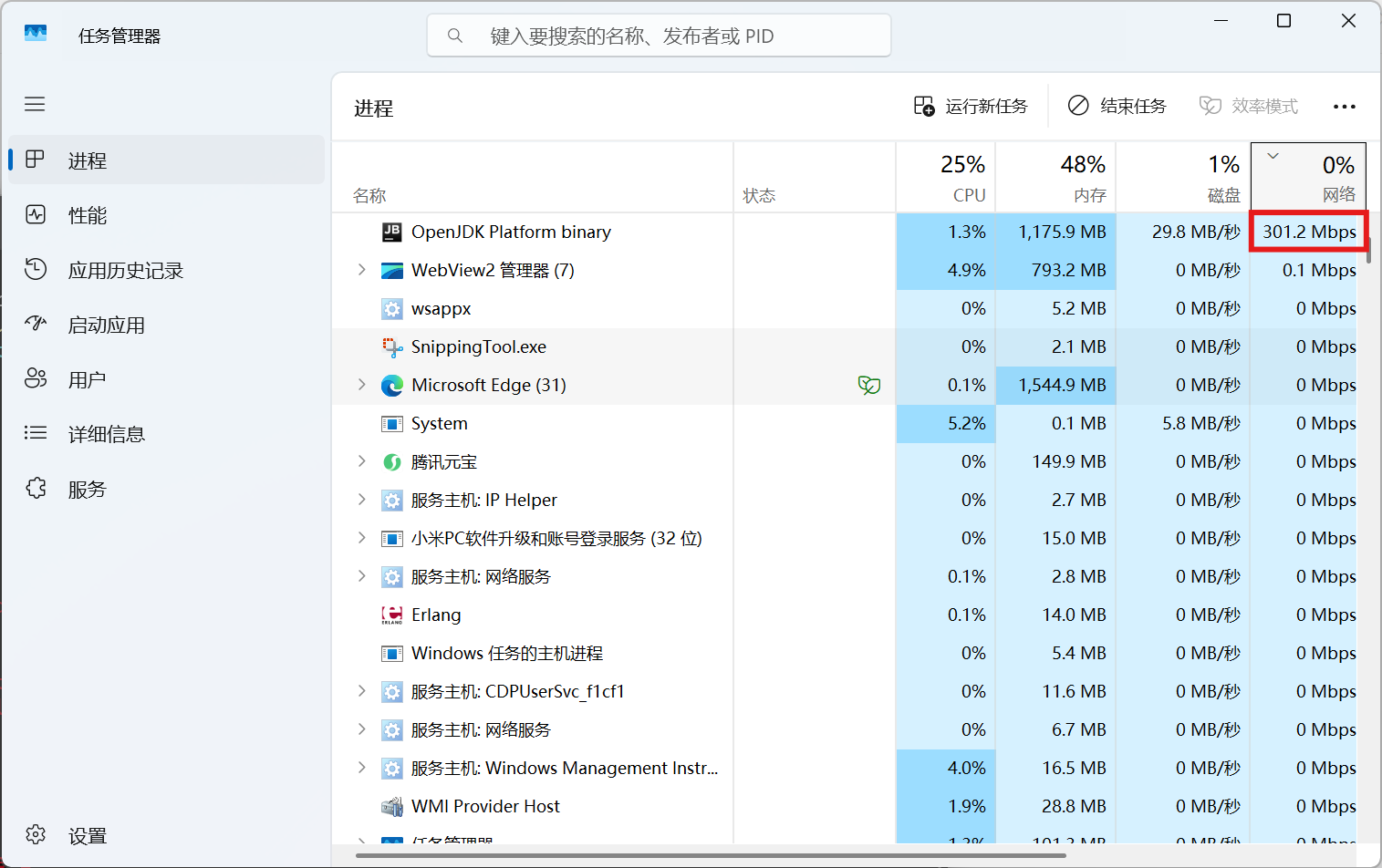This screenshot has height=868, width=1382.
Task: Click the efficiency leaf icon on Microsoft Edge row
Action: (x=869, y=385)
